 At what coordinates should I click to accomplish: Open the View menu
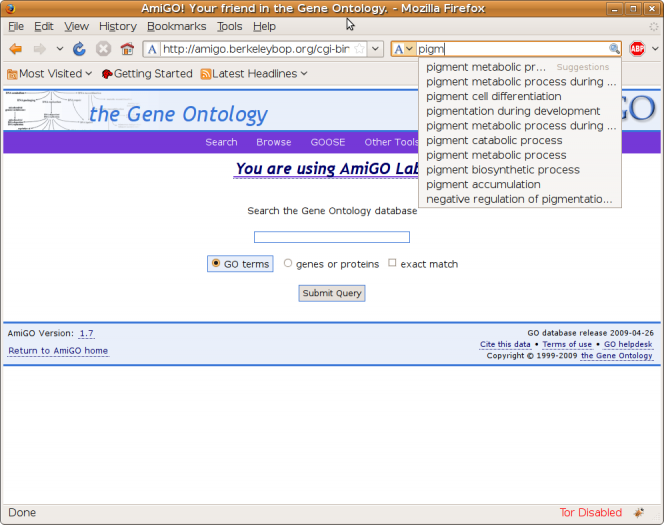(x=76, y=26)
